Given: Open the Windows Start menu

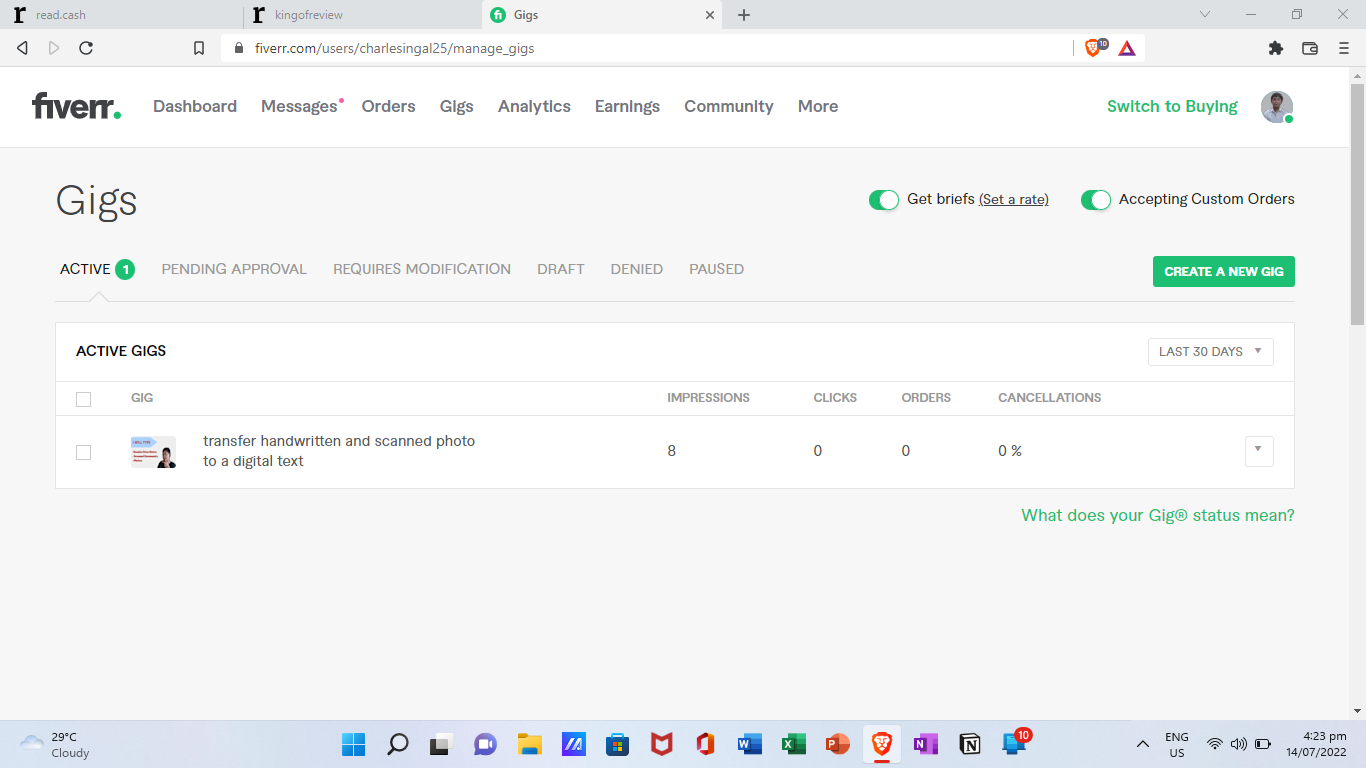Looking at the screenshot, I should click(x=354, y=744).
